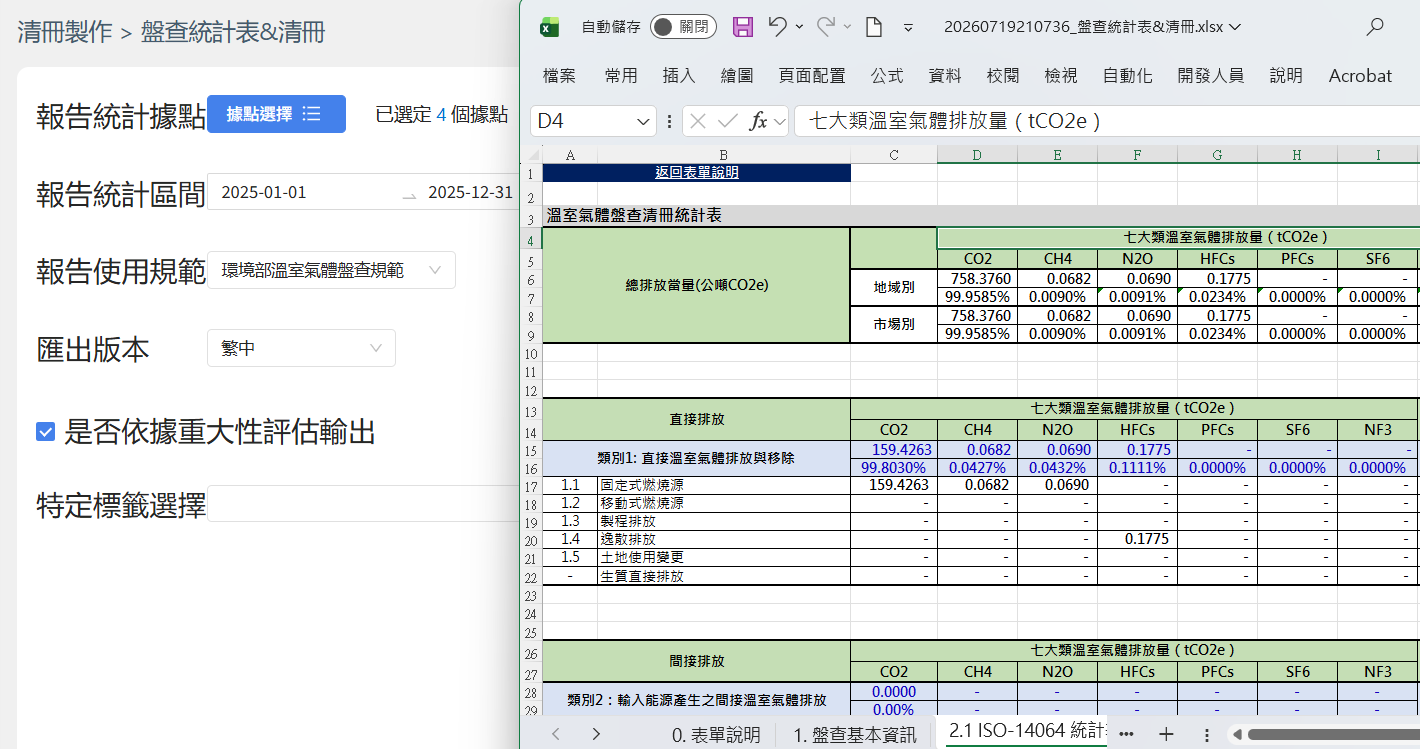Select the 99.8030% cell in row 16
This screenshot has width=1420, height=749.
pos(893,467)
